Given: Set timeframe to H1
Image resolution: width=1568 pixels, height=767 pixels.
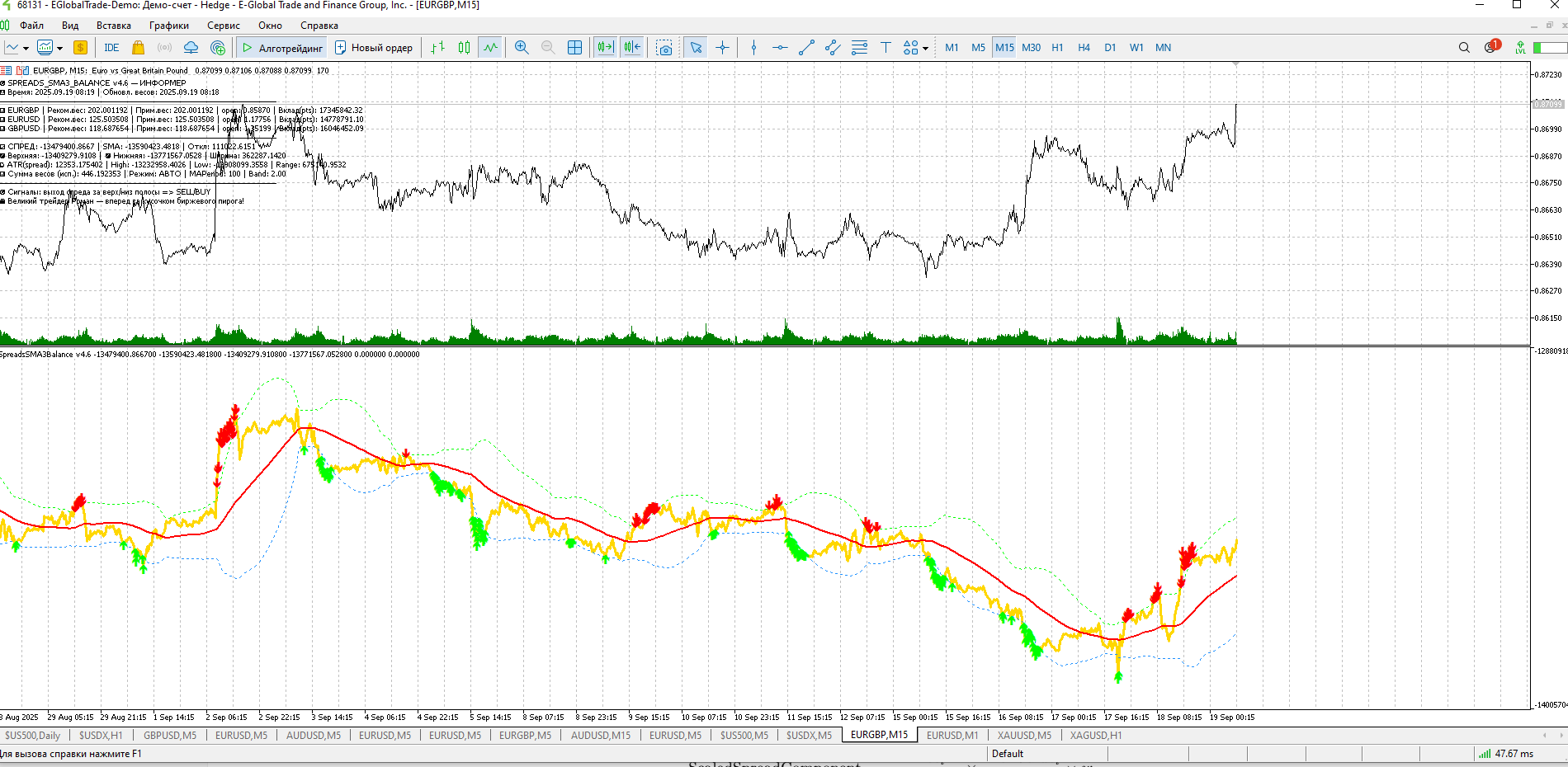Looking at the screenshot, I should tap(1057, 48).
